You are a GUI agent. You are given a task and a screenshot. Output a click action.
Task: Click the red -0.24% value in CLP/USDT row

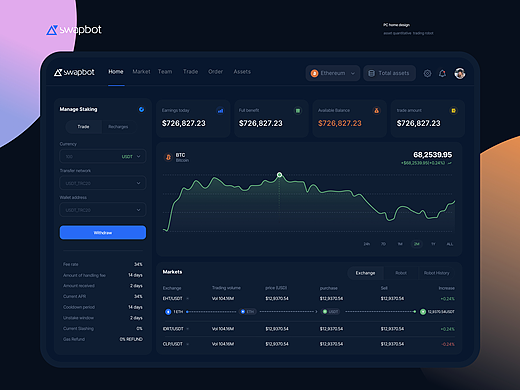coord(448,344)
